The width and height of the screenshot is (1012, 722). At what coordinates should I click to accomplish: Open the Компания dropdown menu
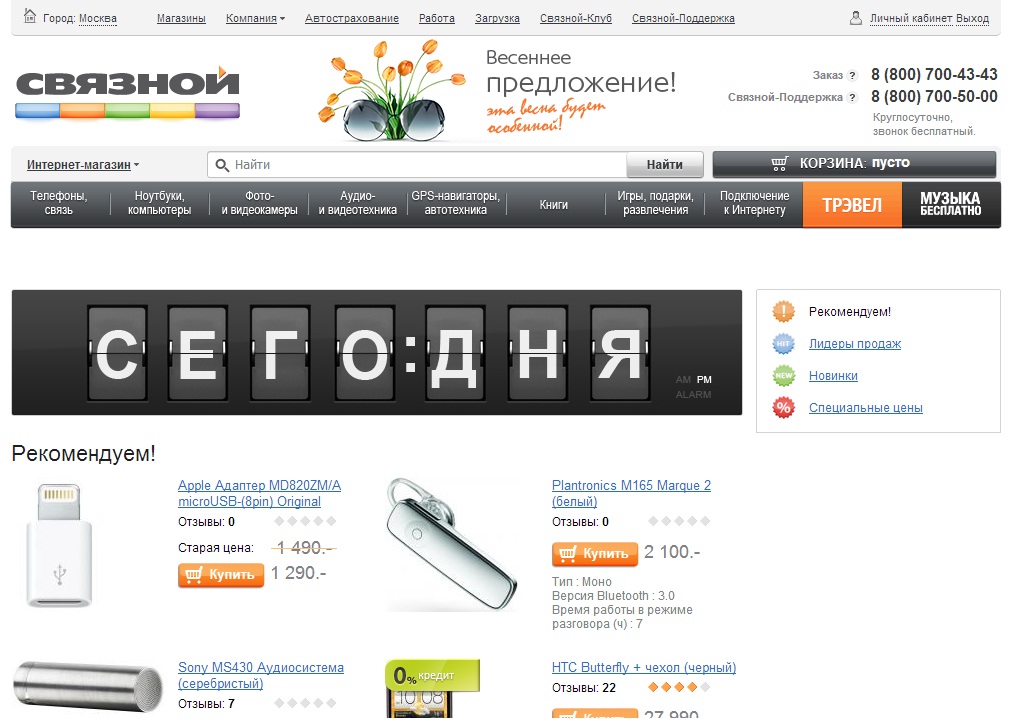point(256,19)
